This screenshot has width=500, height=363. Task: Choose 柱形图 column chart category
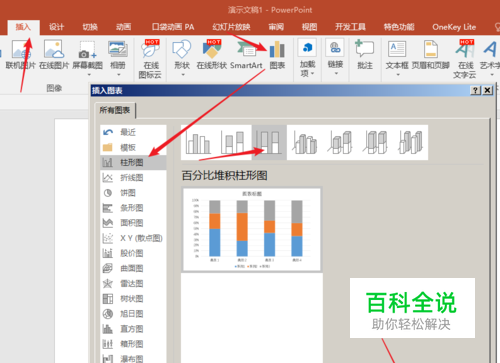pyautogui.click(x=133, y=162)
